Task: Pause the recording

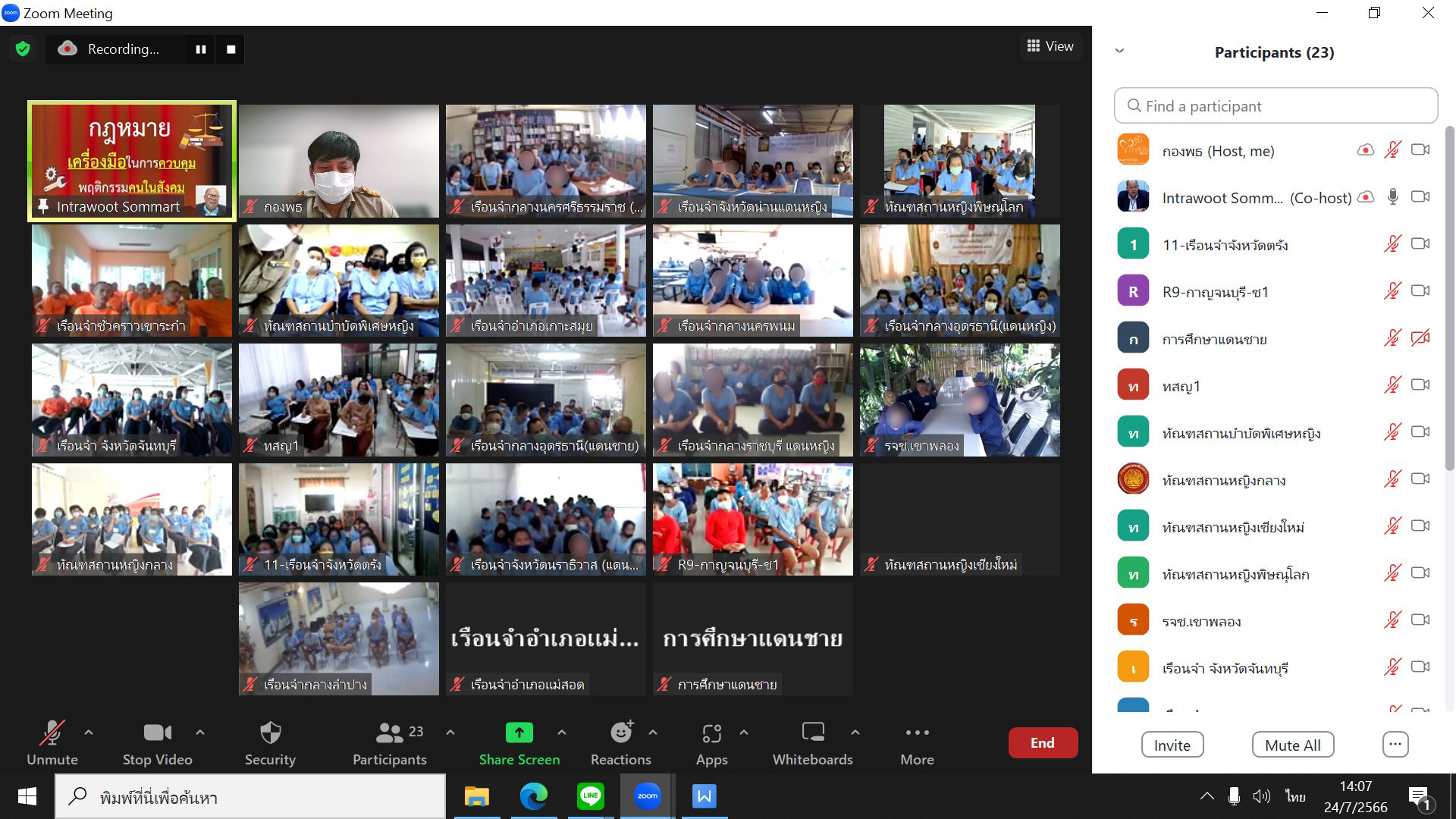Action: coord(201,49)
